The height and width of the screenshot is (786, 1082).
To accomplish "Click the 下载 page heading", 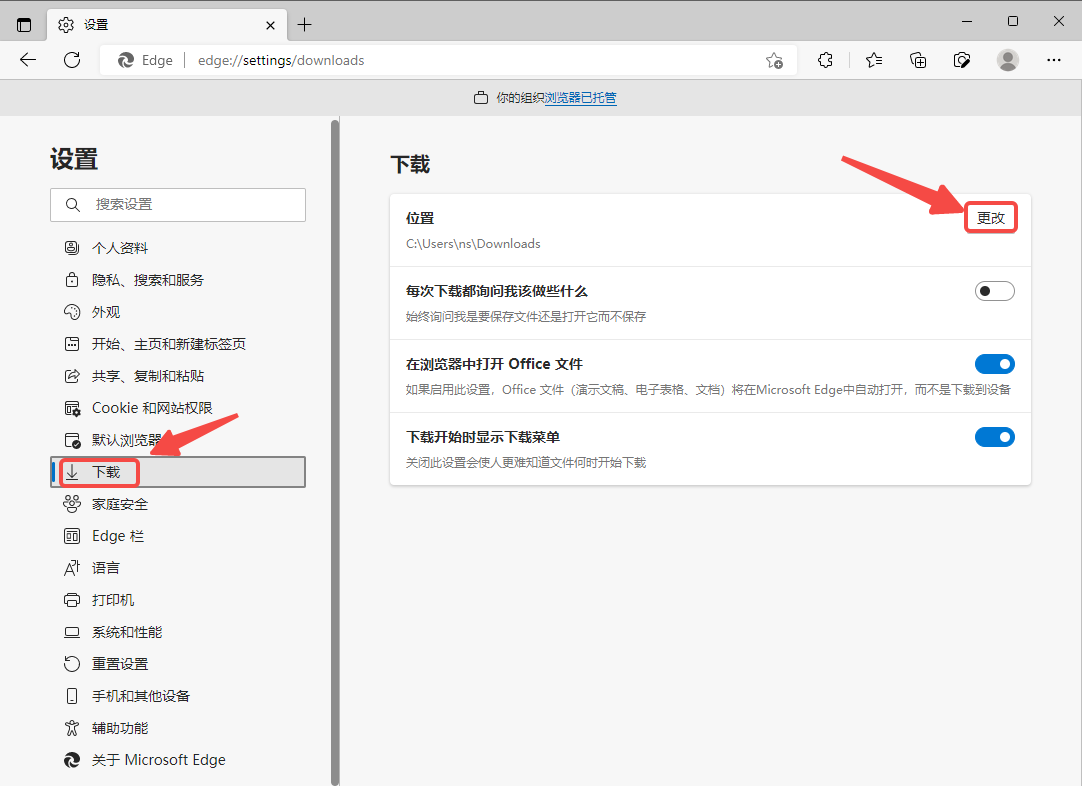I will [411, 164].
